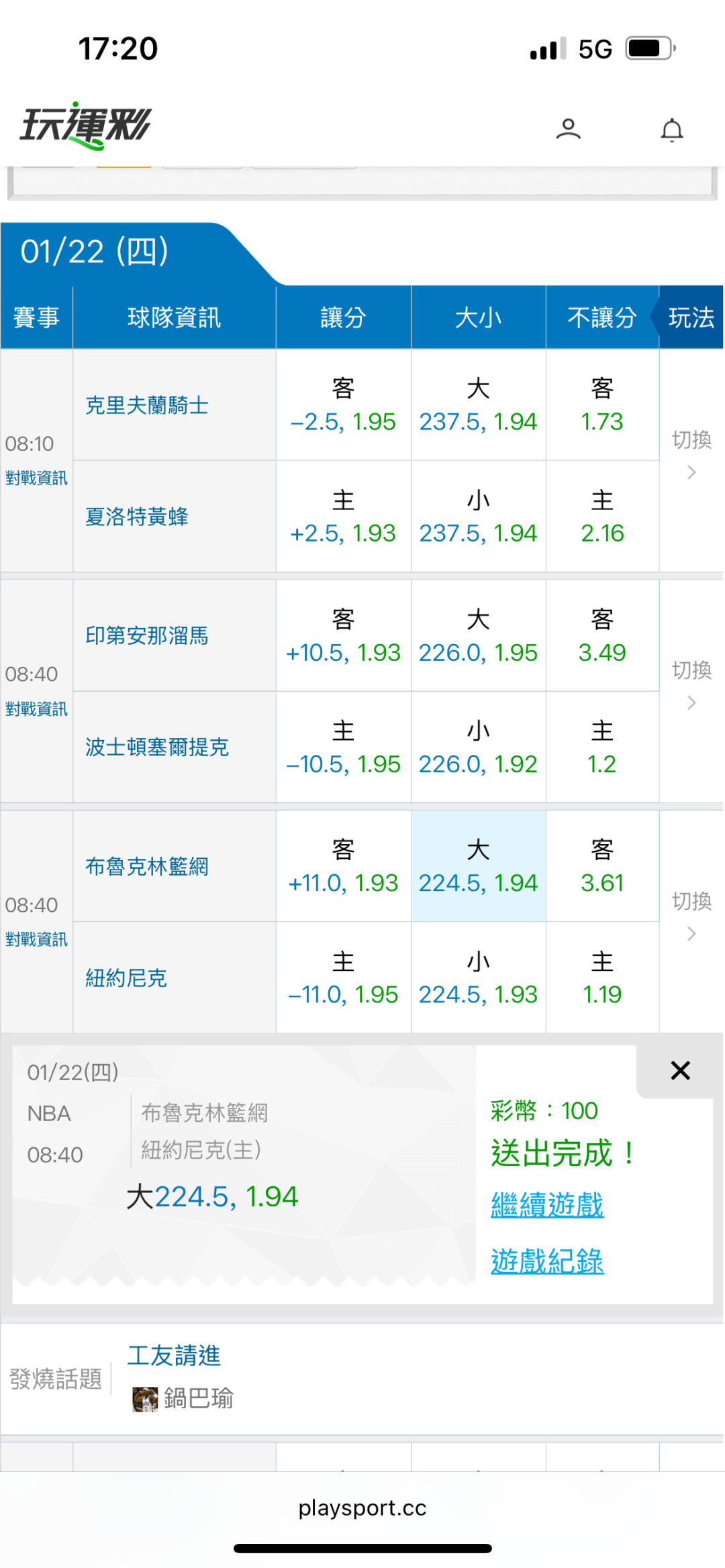Pick Hornets under 237.5 option

pos(478,517)
